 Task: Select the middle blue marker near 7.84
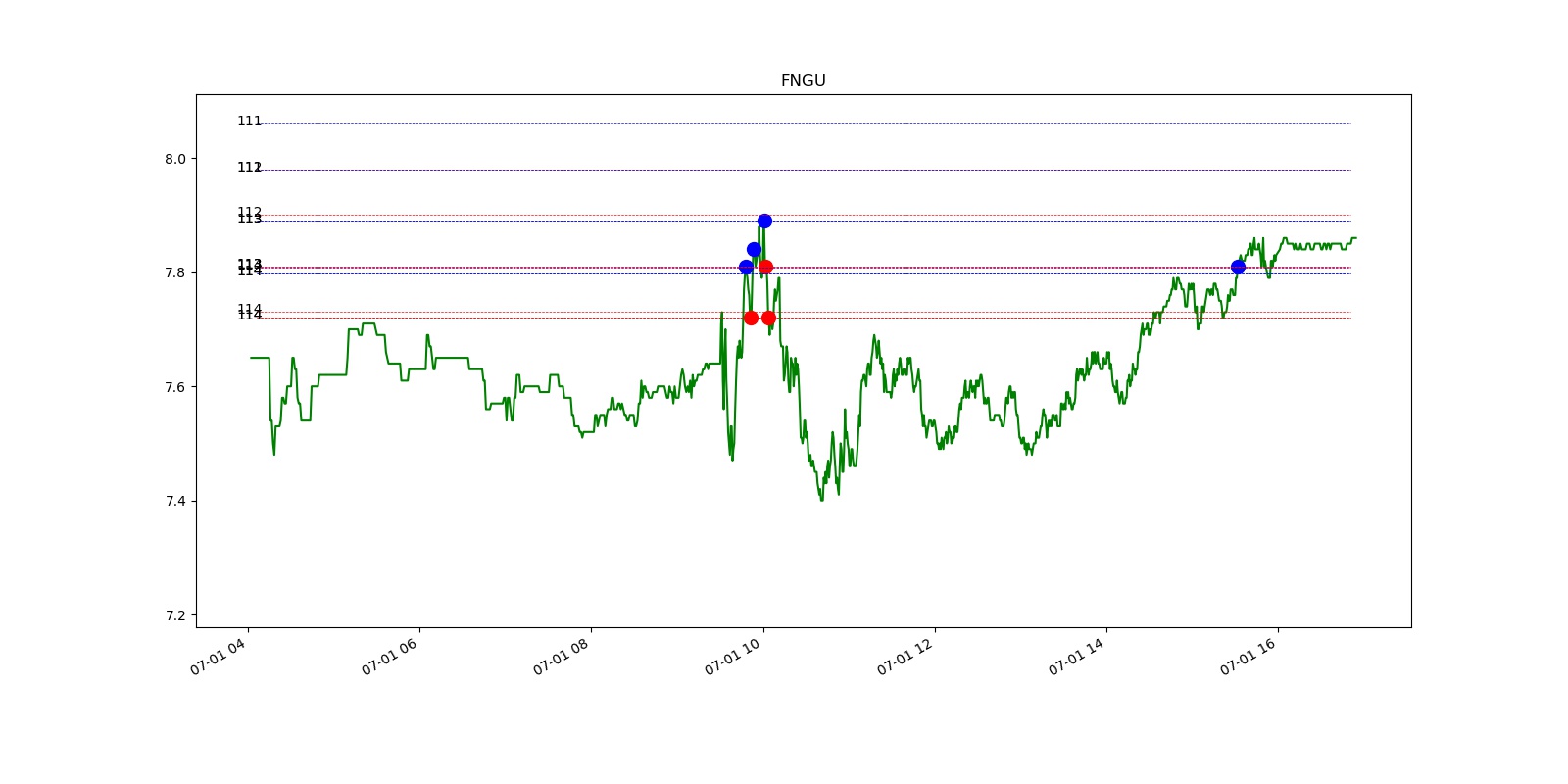tap(754, 249)
